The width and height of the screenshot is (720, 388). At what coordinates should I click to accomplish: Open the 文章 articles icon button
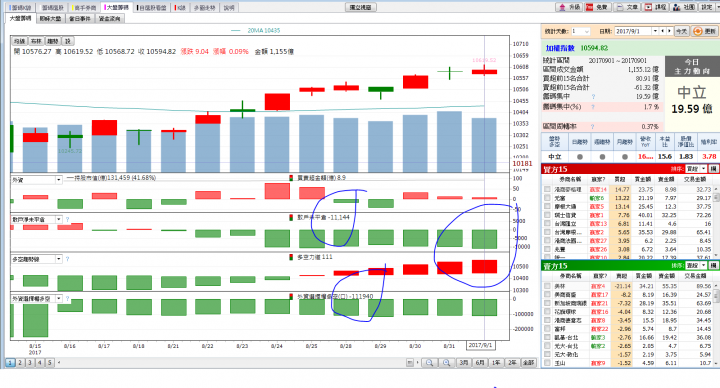point(627,7)
